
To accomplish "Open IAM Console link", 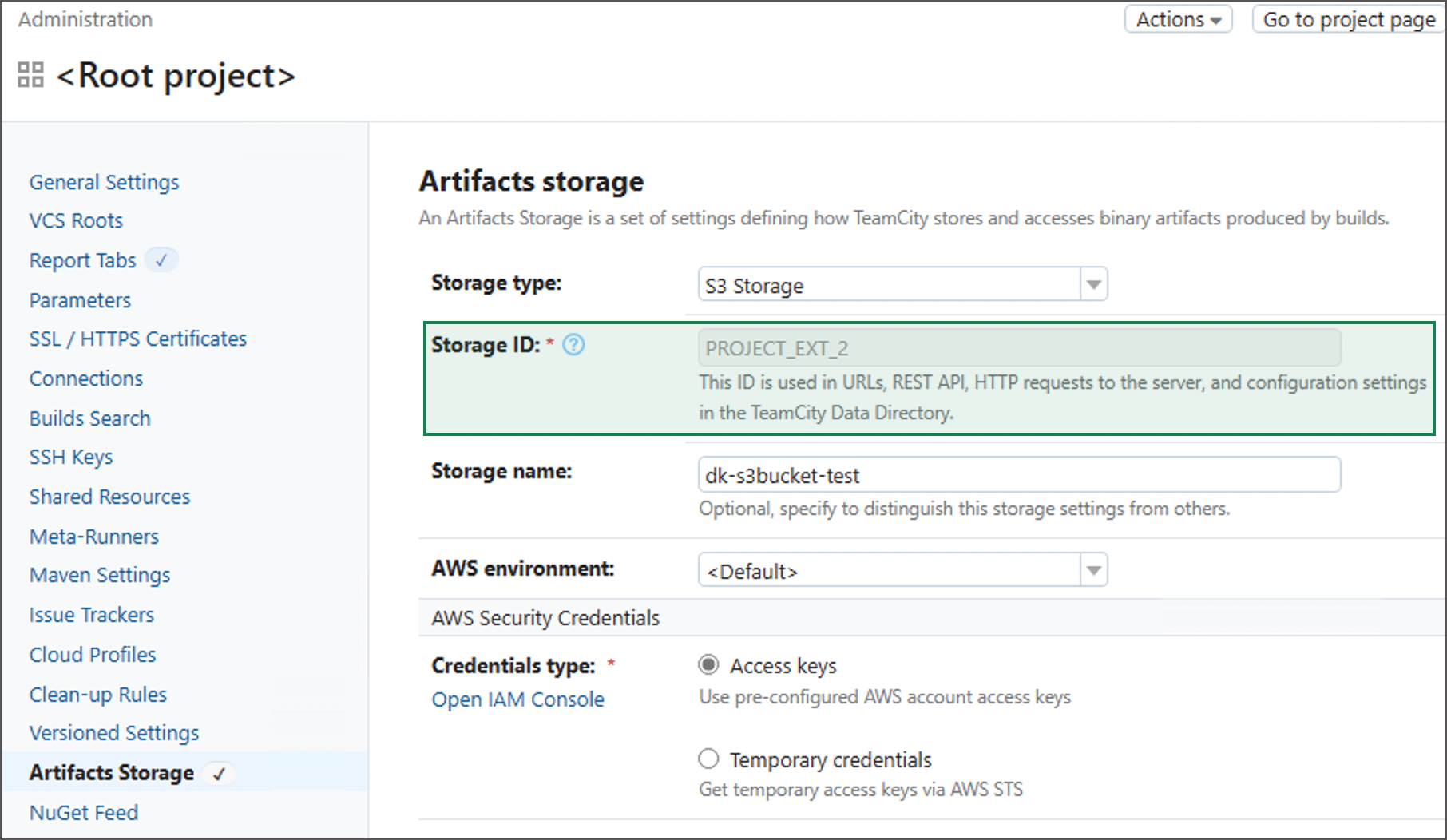I will coord(517,699).
